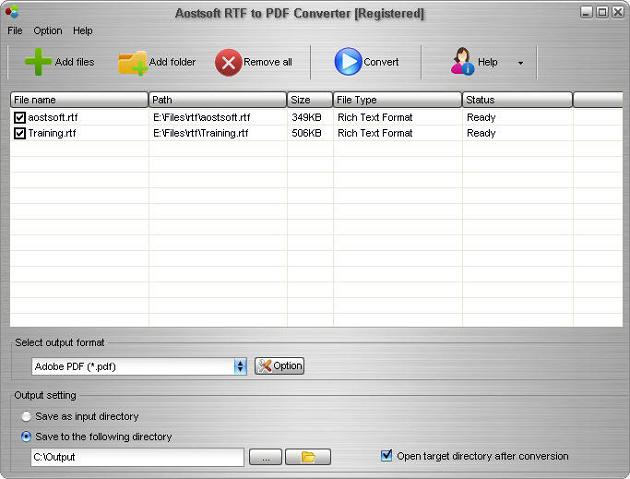Click the Add folder label
Screen dimensions: 630x479
172,62
